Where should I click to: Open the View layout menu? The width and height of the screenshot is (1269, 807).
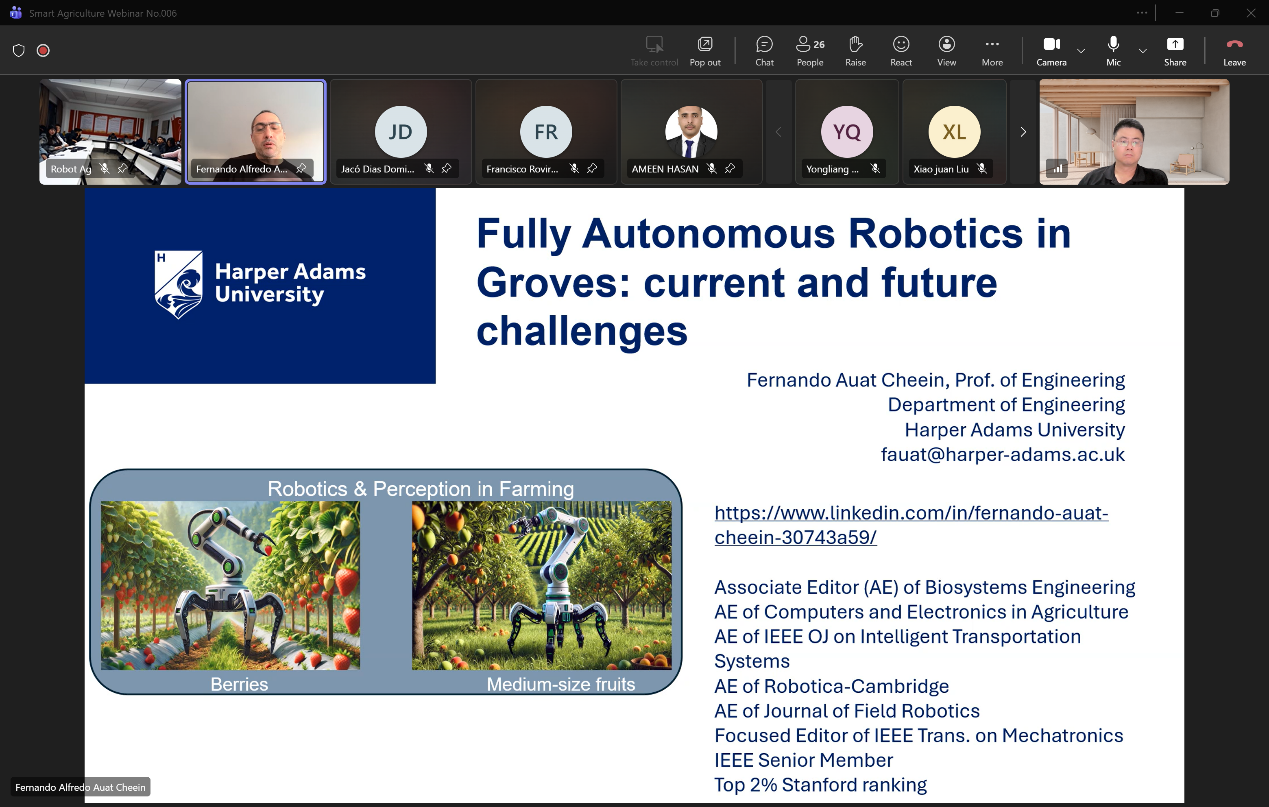pyautogui.click(x=946, y=50)
